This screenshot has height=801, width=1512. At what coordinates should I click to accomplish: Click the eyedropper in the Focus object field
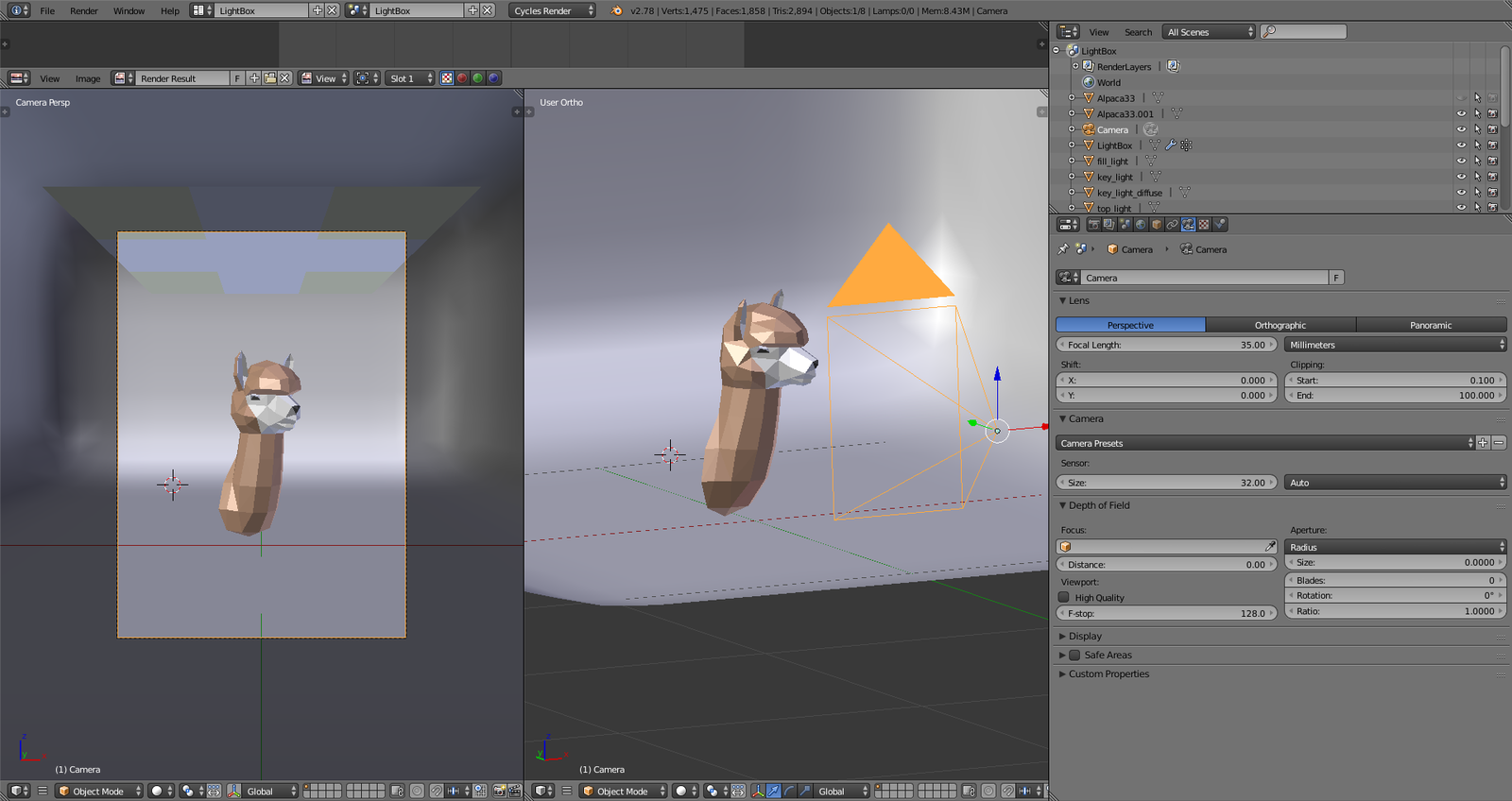coord(1270,547)
